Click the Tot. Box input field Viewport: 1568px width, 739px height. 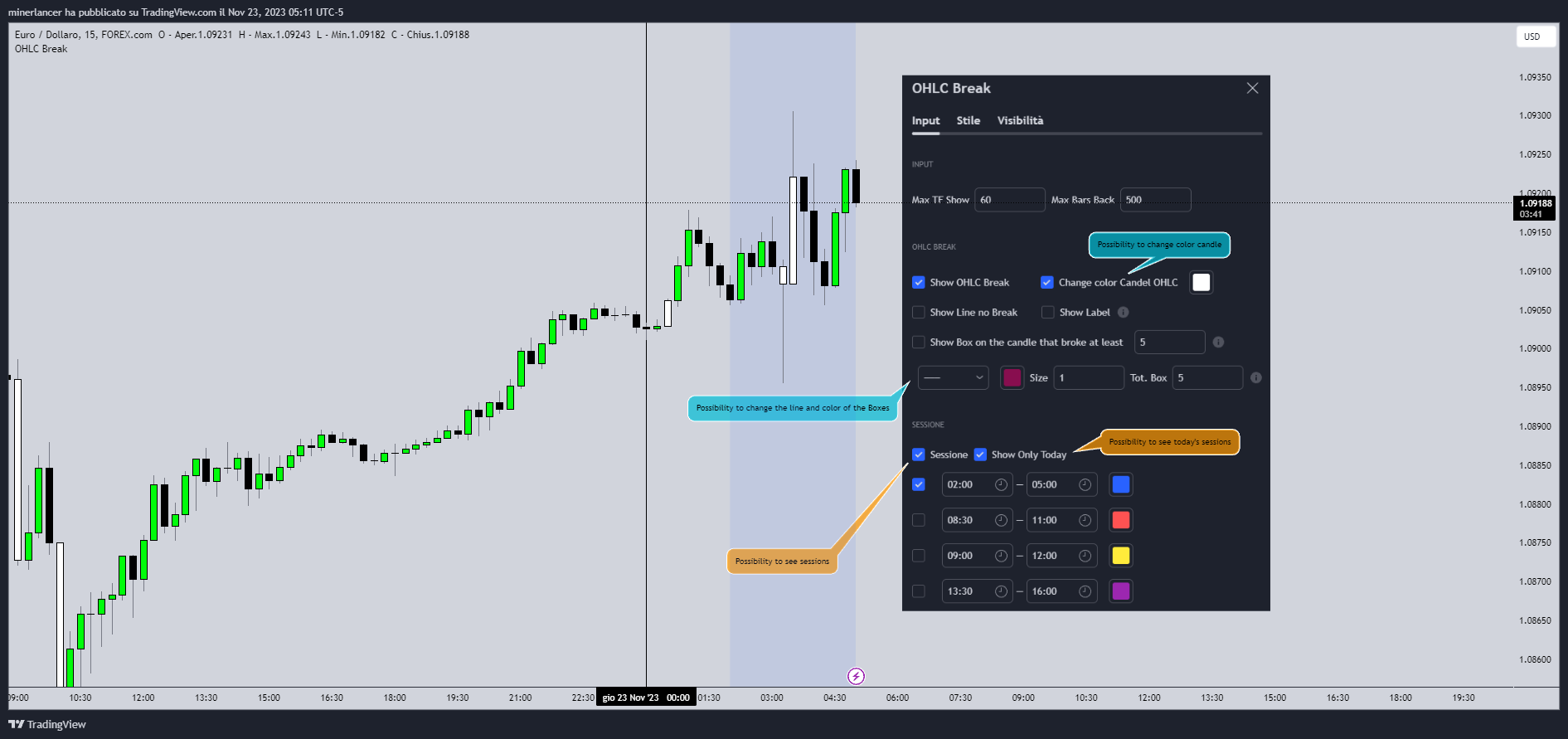(1207, 377)
